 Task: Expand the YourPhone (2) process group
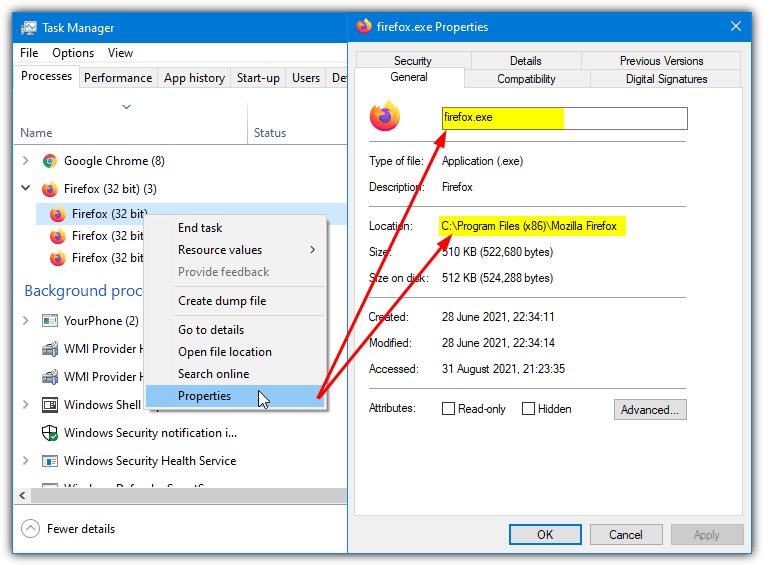coord(26,320)
